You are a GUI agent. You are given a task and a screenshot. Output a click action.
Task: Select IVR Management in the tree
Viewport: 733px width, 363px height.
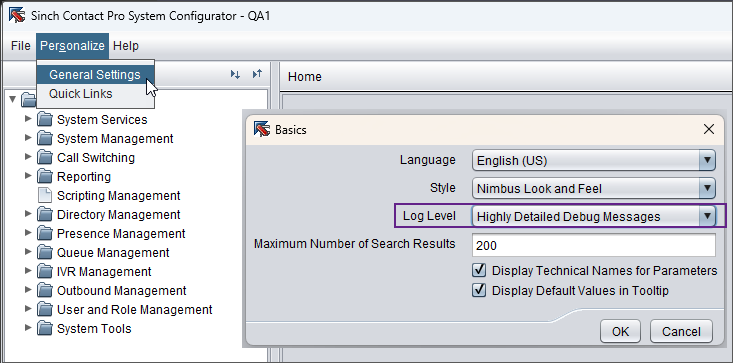(x=104, y=272)
